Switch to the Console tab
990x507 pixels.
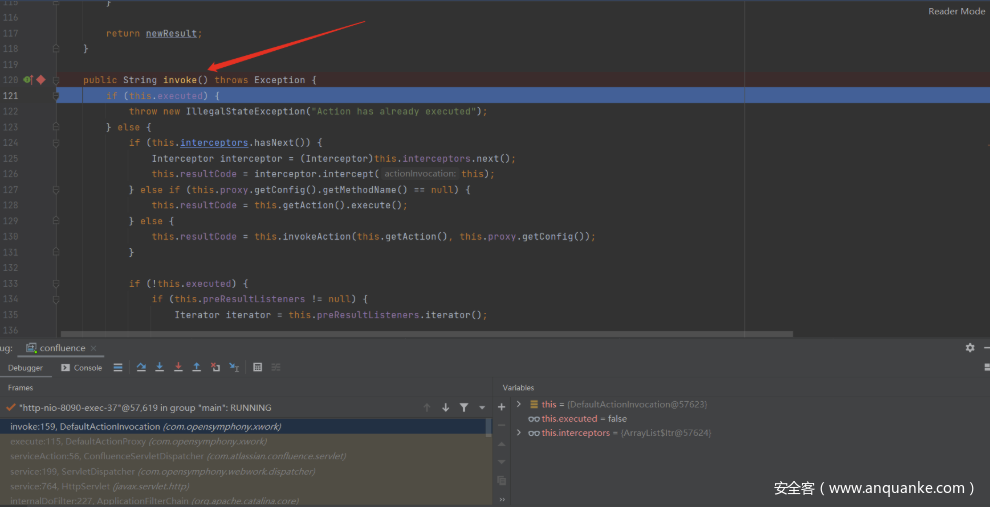[x=82, y=368]
